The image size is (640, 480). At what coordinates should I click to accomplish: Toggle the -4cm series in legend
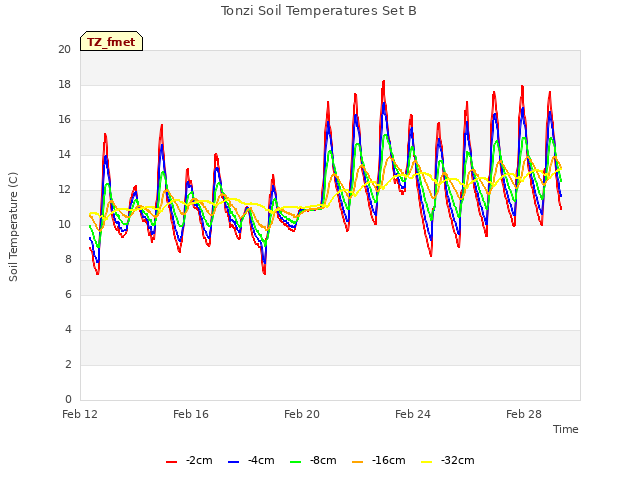(251, 461)
